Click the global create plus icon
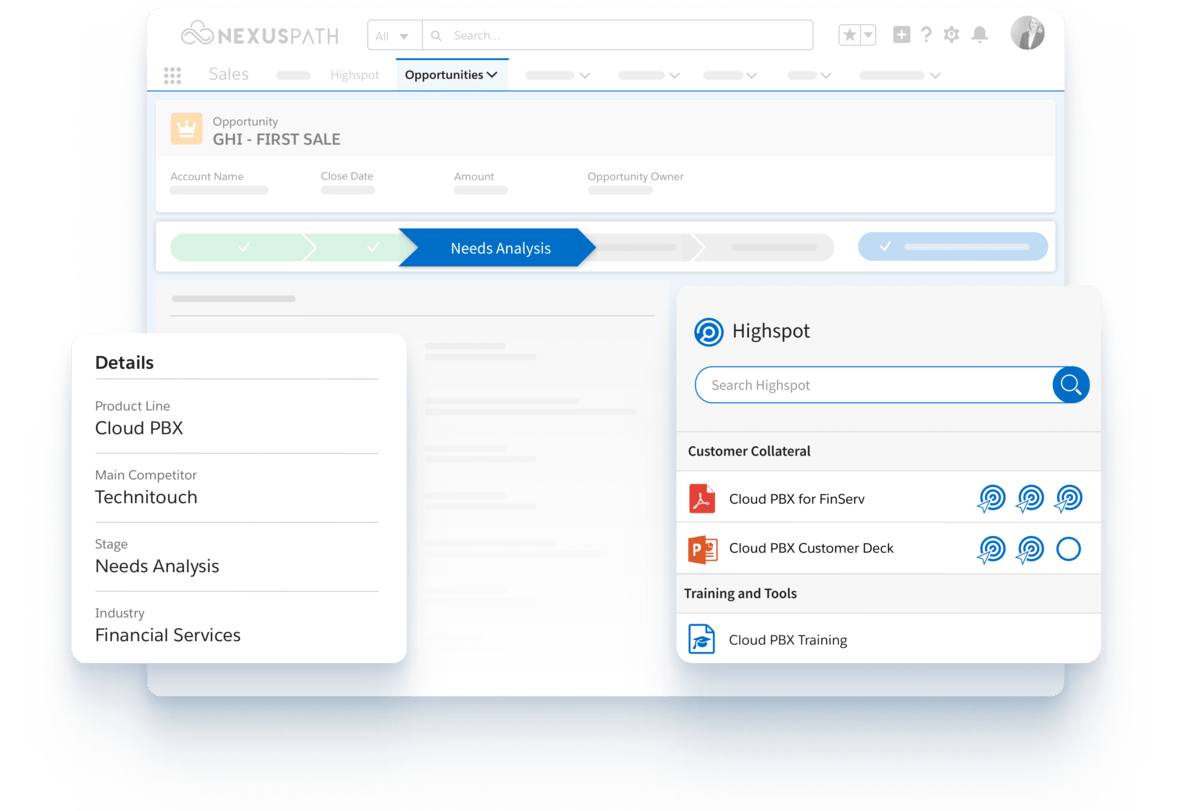Viewport: 1184px width, 811px height. pos(901,34)
